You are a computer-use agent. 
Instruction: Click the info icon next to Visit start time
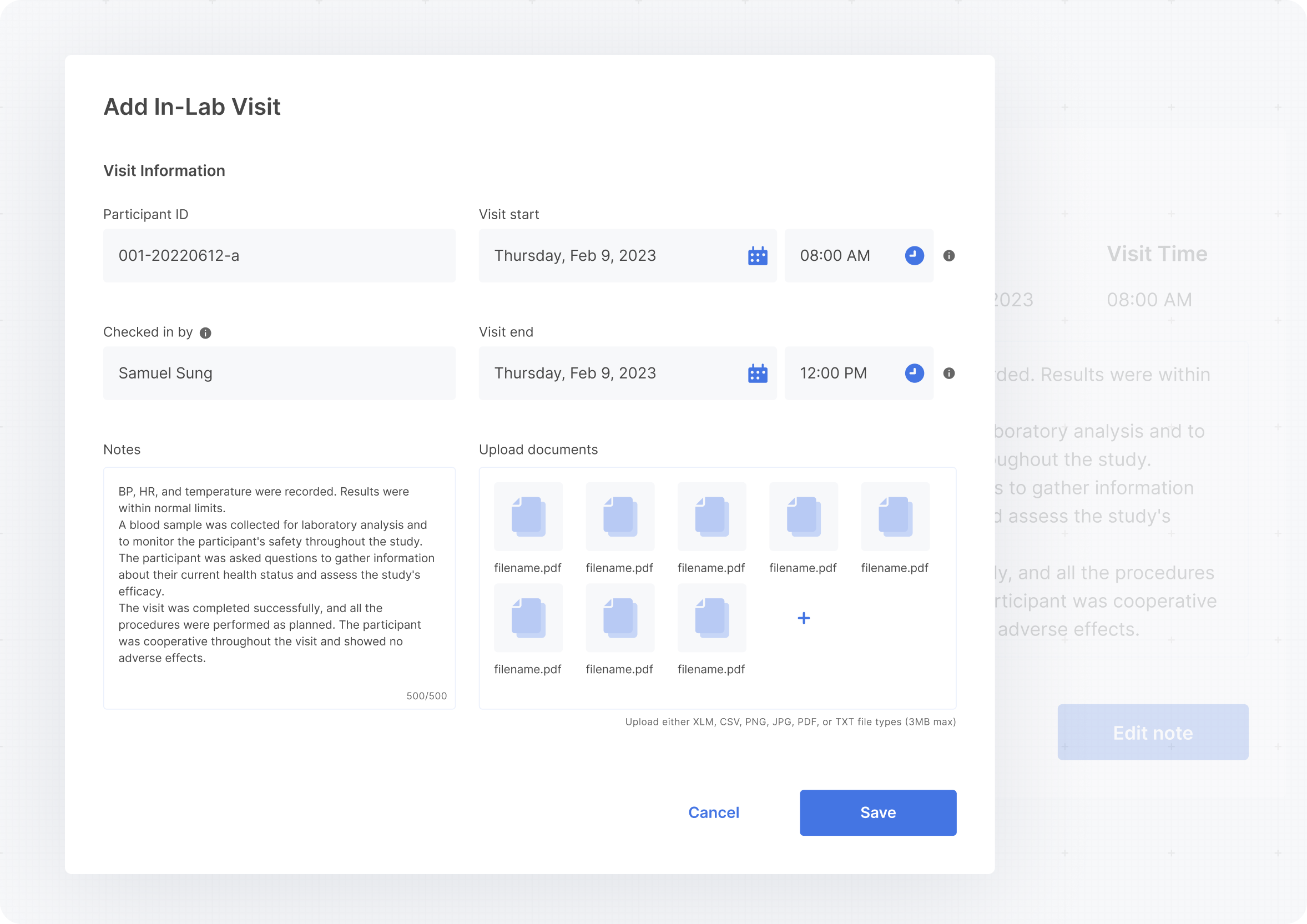click(x=948, y=256)
